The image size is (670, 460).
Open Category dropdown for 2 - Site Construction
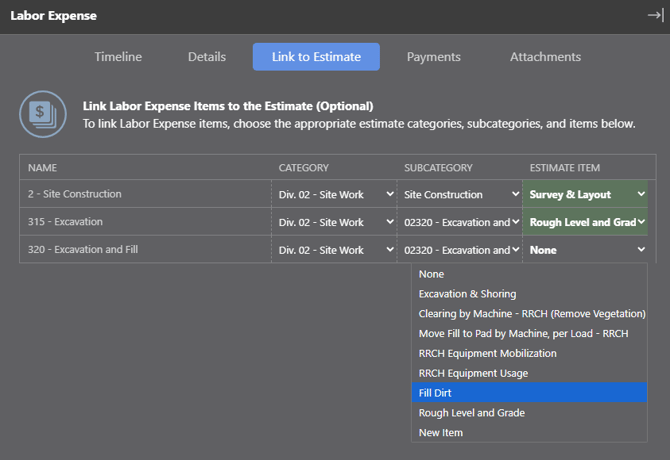(x=334, y=194)
